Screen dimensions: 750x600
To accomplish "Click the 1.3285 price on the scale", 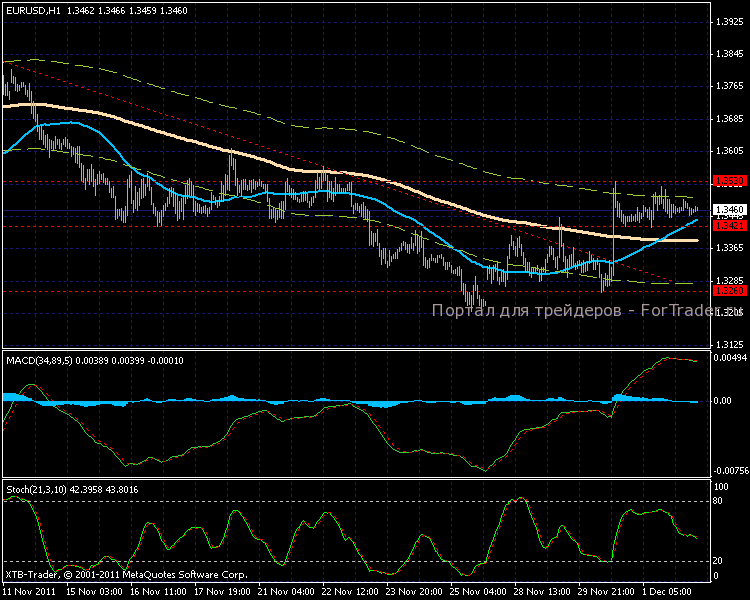I will 728,280.
